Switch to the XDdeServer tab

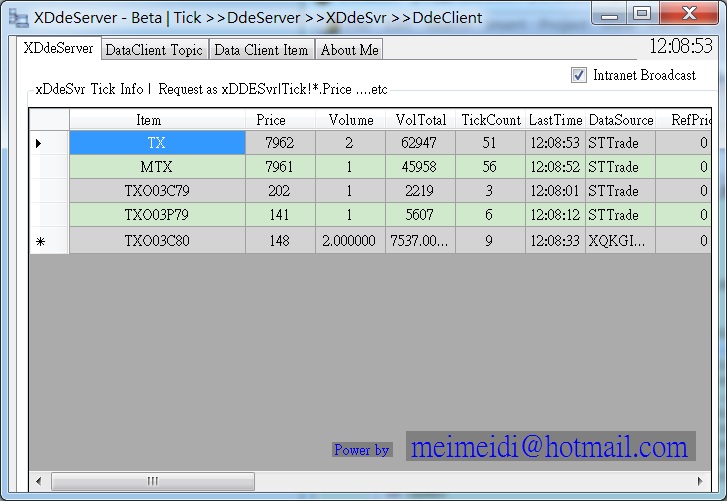(58, 48)
